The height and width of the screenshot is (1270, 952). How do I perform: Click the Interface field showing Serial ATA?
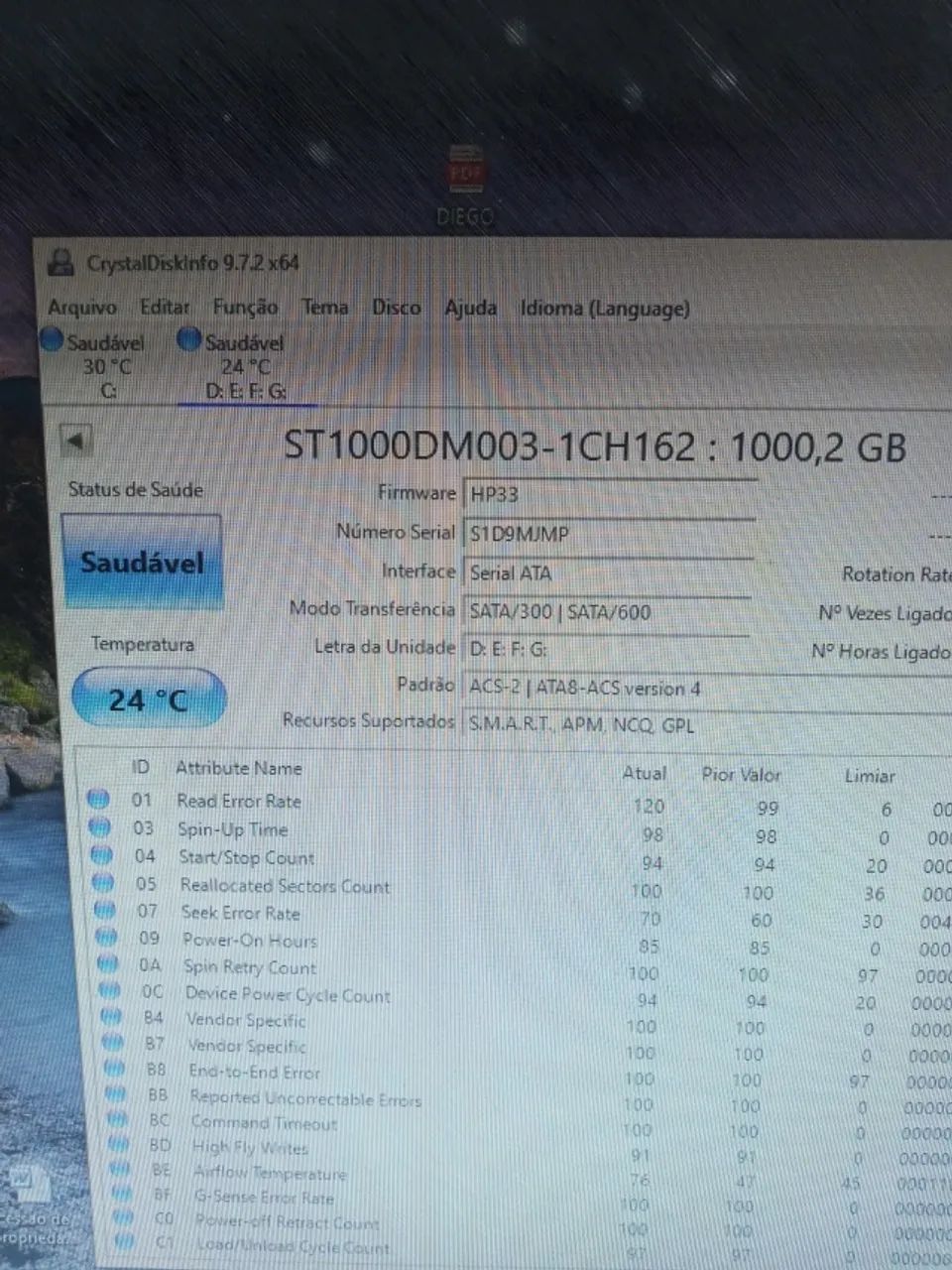click(x=607, y=572)
